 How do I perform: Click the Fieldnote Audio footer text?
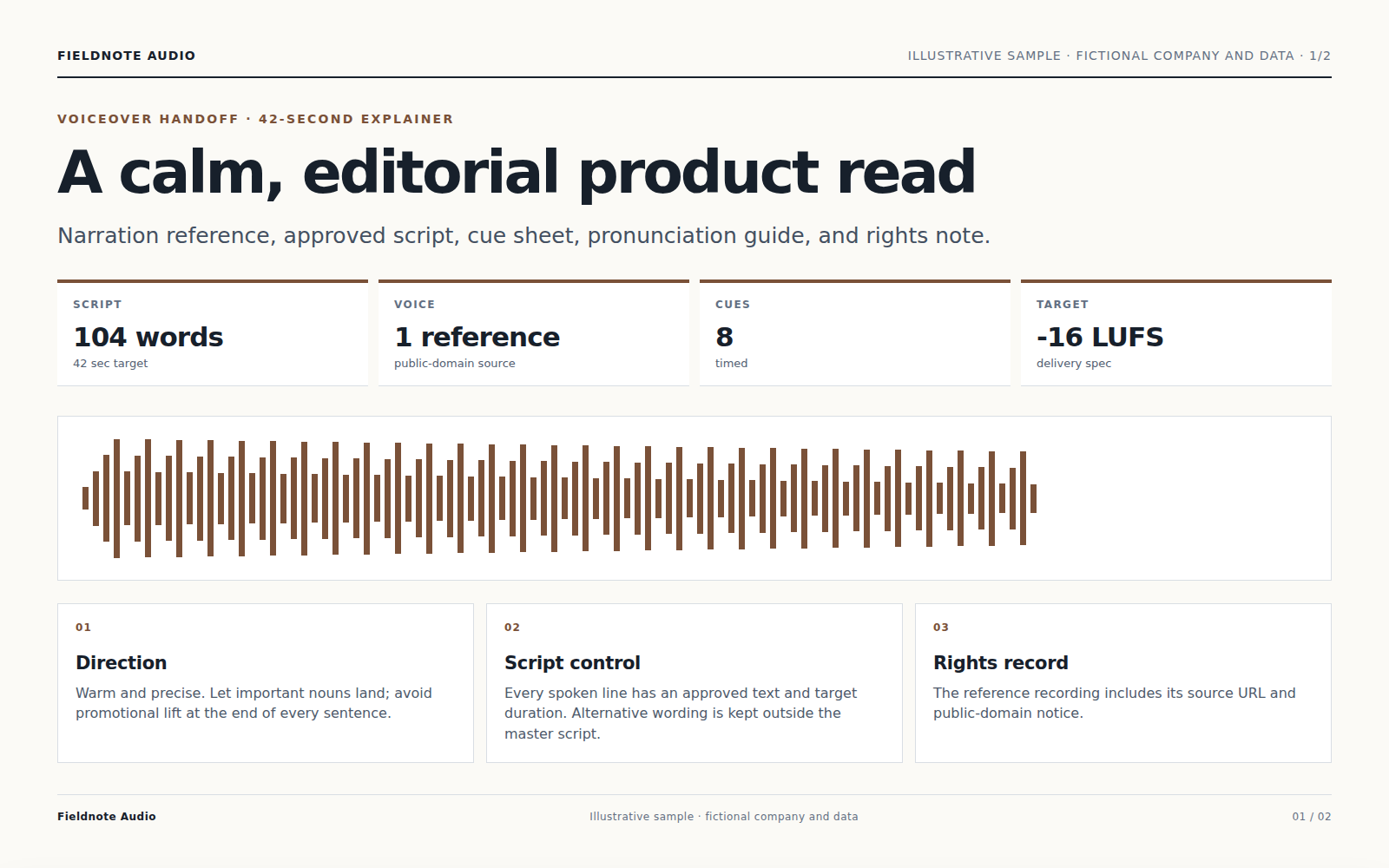(x=107, y=817)
